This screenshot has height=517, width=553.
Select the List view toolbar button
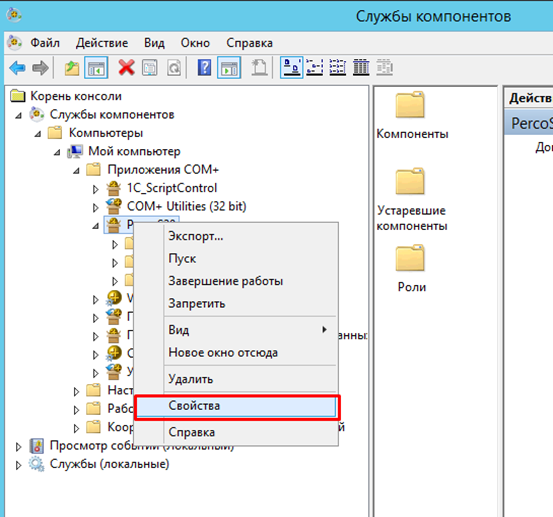338,67
